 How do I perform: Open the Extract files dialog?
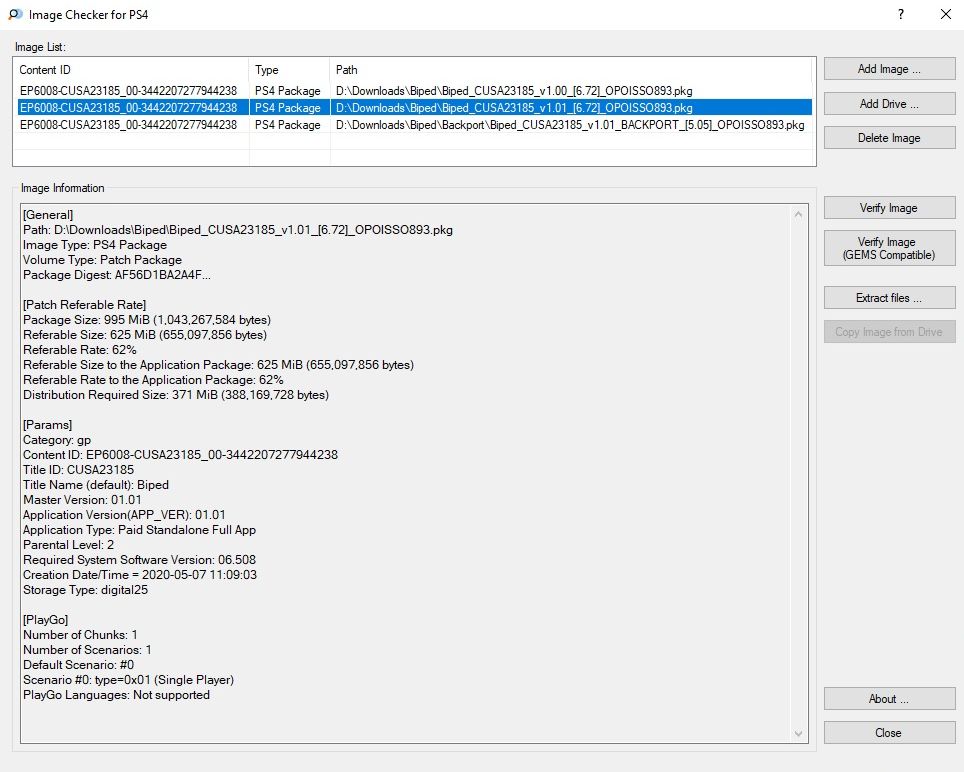coord(889,298)
